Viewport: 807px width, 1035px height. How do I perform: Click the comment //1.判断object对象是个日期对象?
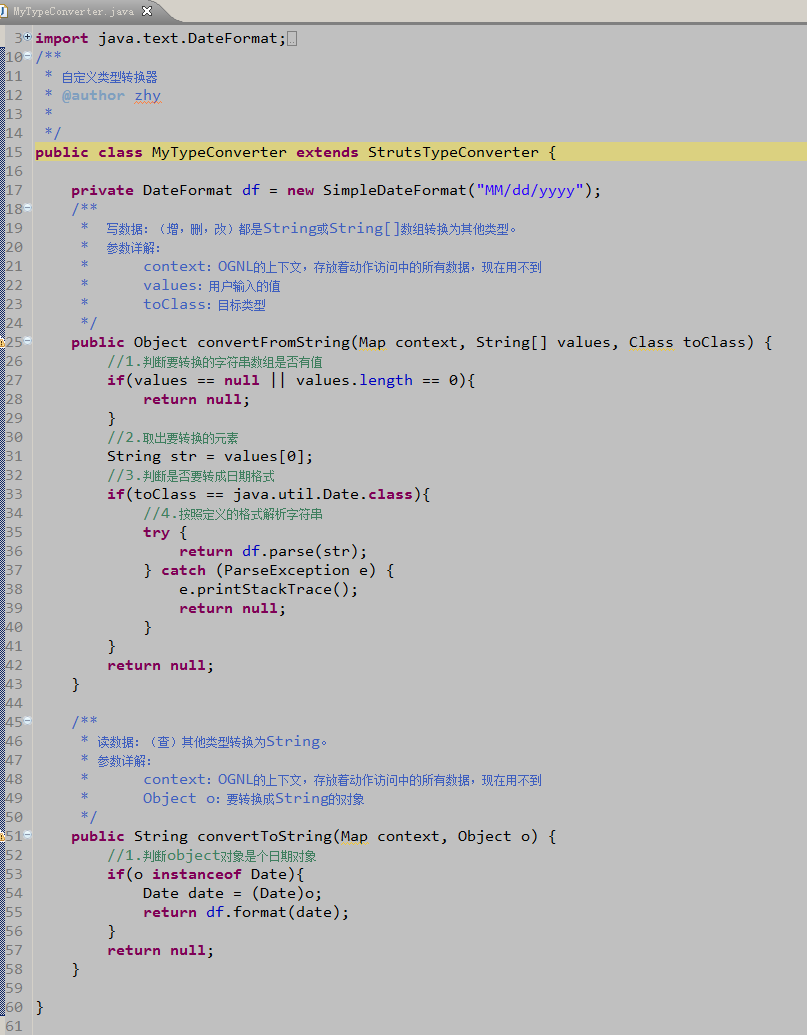[212, 855]
